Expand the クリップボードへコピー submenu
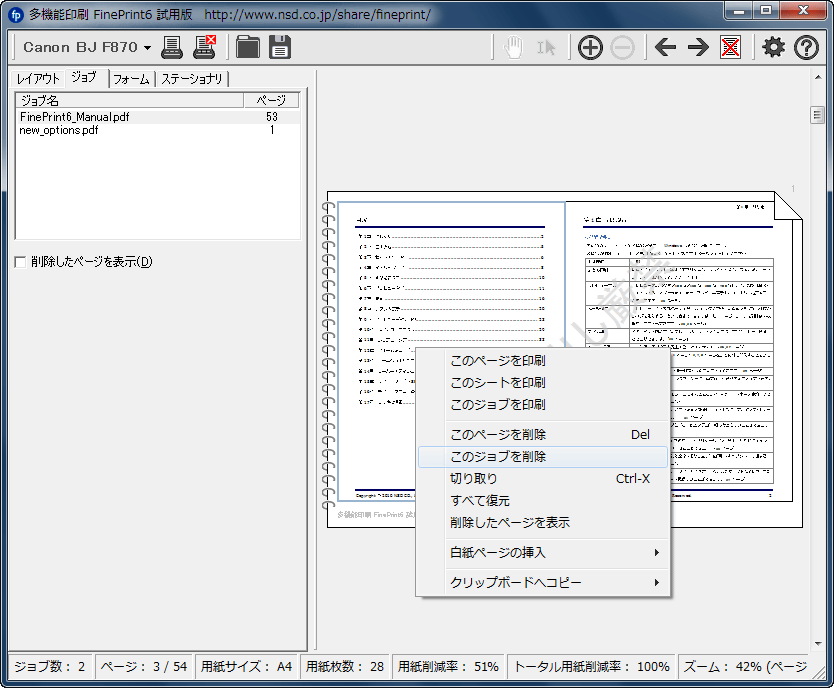 [543, 583]
